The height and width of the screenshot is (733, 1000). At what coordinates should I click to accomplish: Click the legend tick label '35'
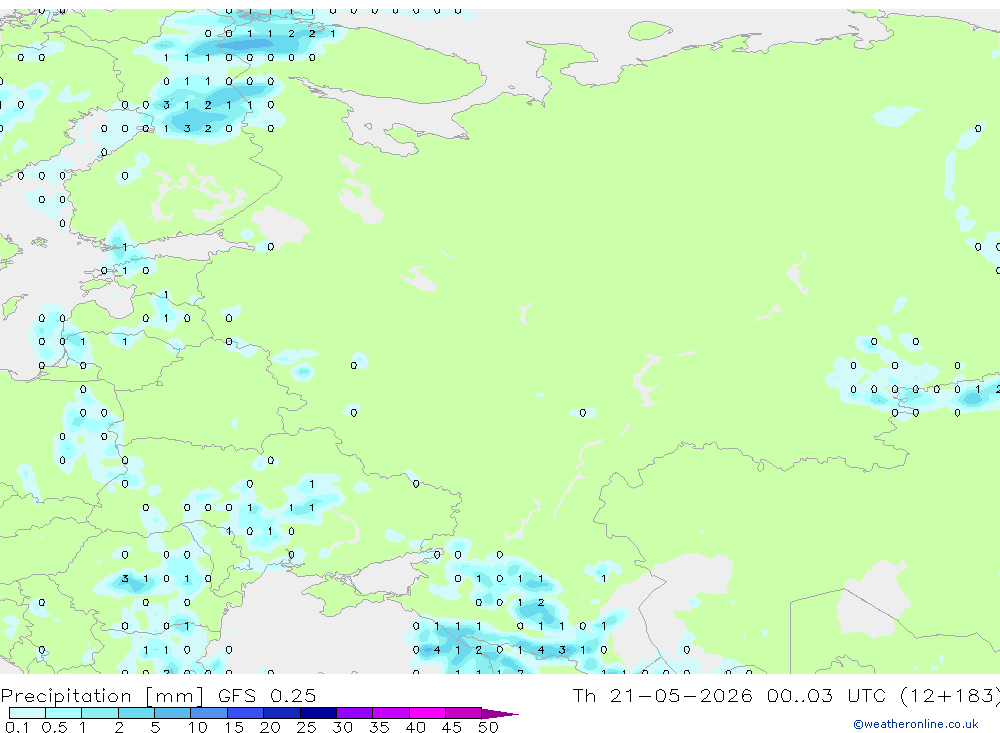[x=379, y=727]
